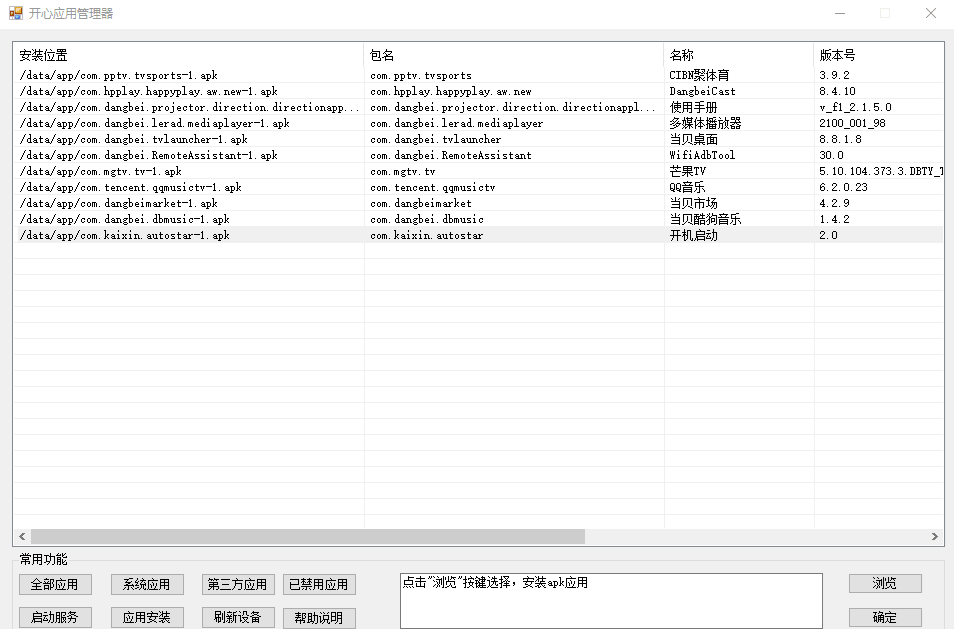Viewport: 954px width, 629px height.
Task: Click package name com.kaixin.autostar
Action: [427, 235]
